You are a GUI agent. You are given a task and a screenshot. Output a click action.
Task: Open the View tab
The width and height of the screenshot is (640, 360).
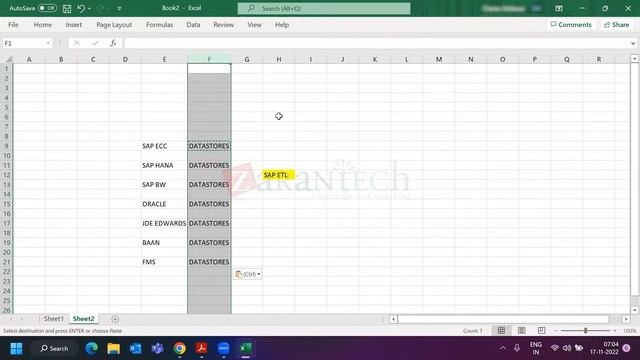(254, 25)
